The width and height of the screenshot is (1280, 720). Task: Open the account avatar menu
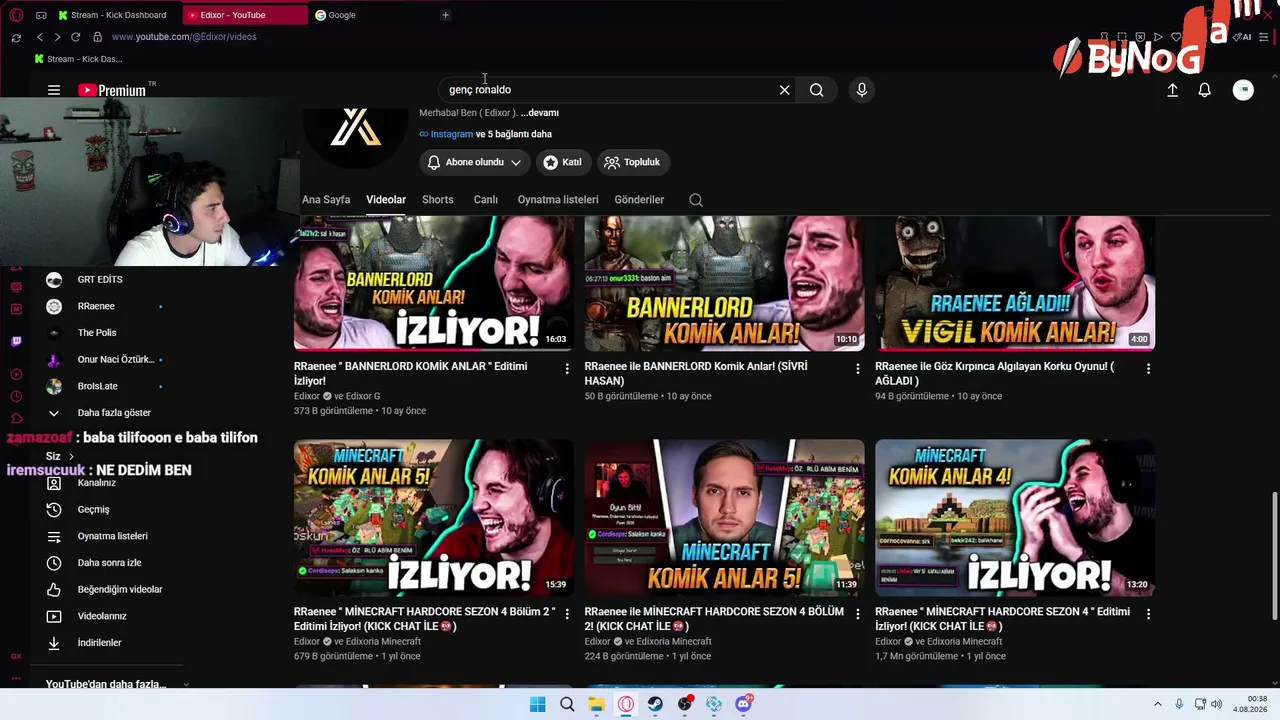tap(1243, 90)
